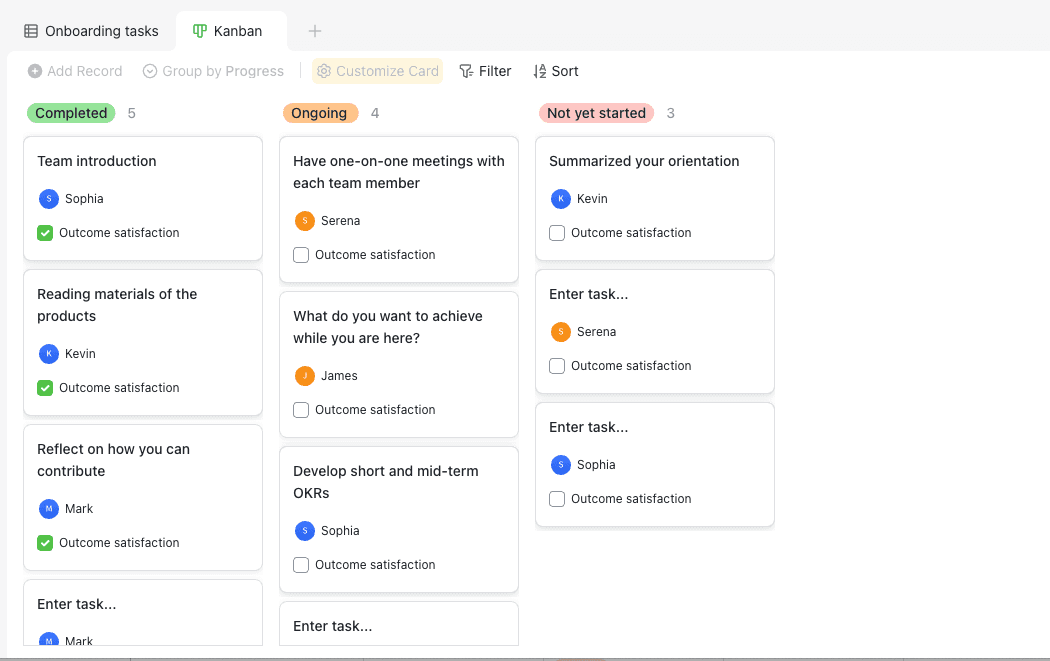Click the Customize Card gear icon
1050x661 pixels.
pos(324,71)
